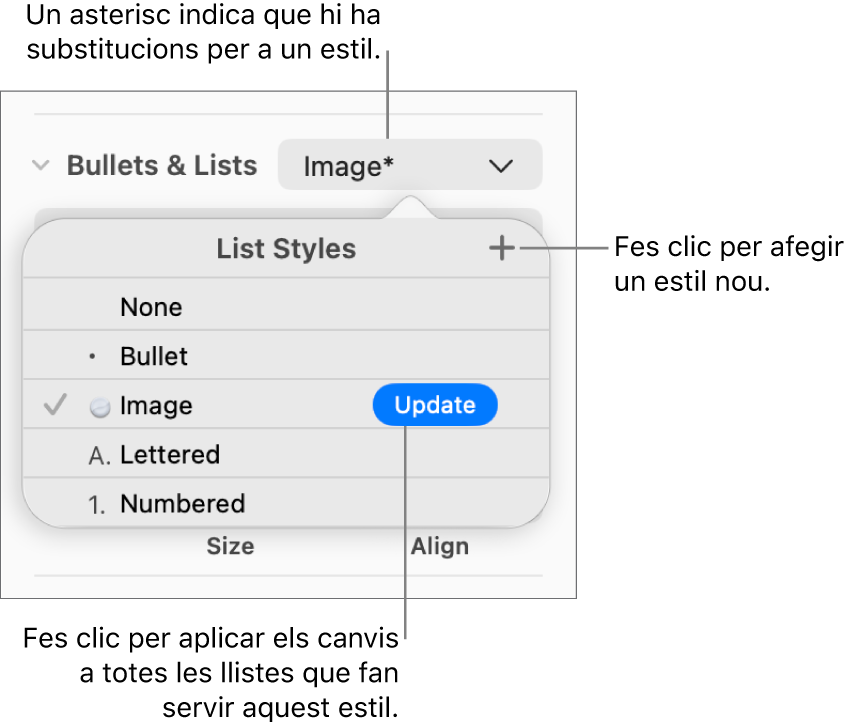Click the Align option under the style list
860x726 pixels.
(x=439, y=546)
